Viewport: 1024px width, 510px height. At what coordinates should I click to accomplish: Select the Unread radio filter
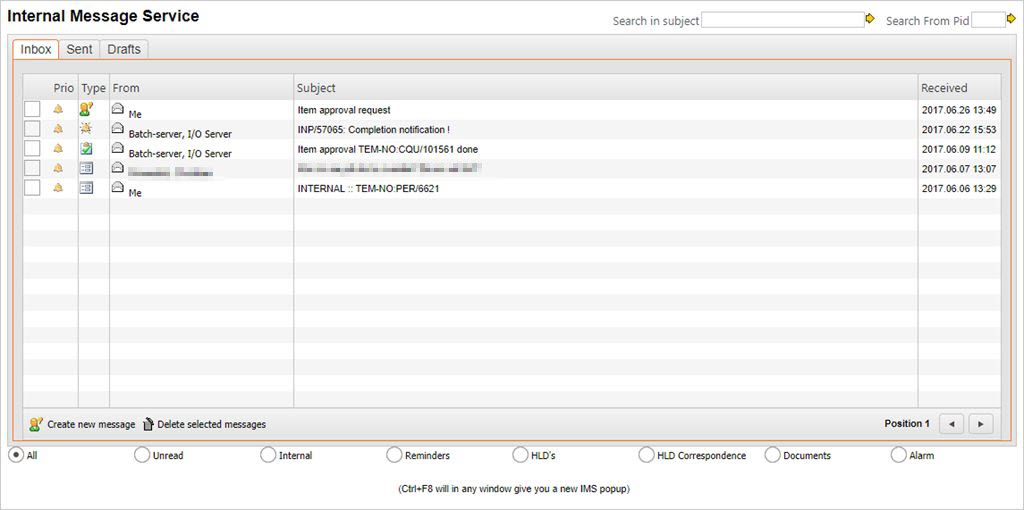[x=141, y=455]
